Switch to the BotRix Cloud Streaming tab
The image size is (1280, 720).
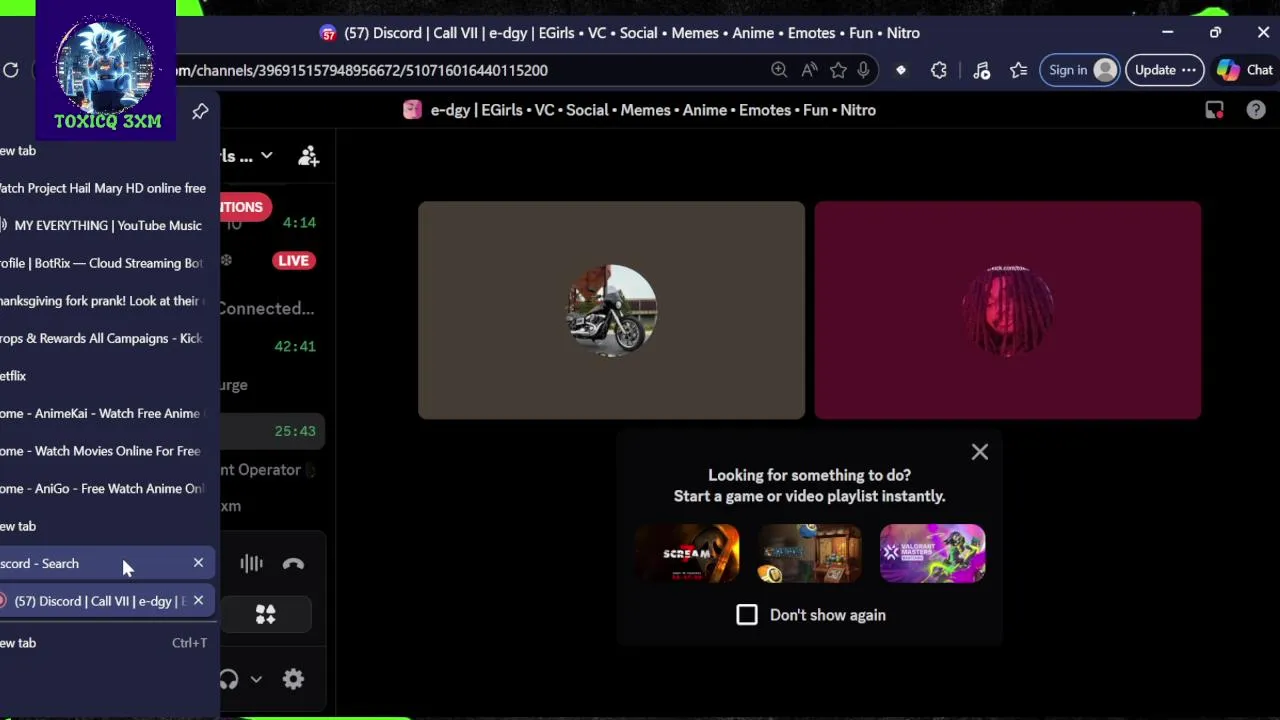[x=104, y=263]
